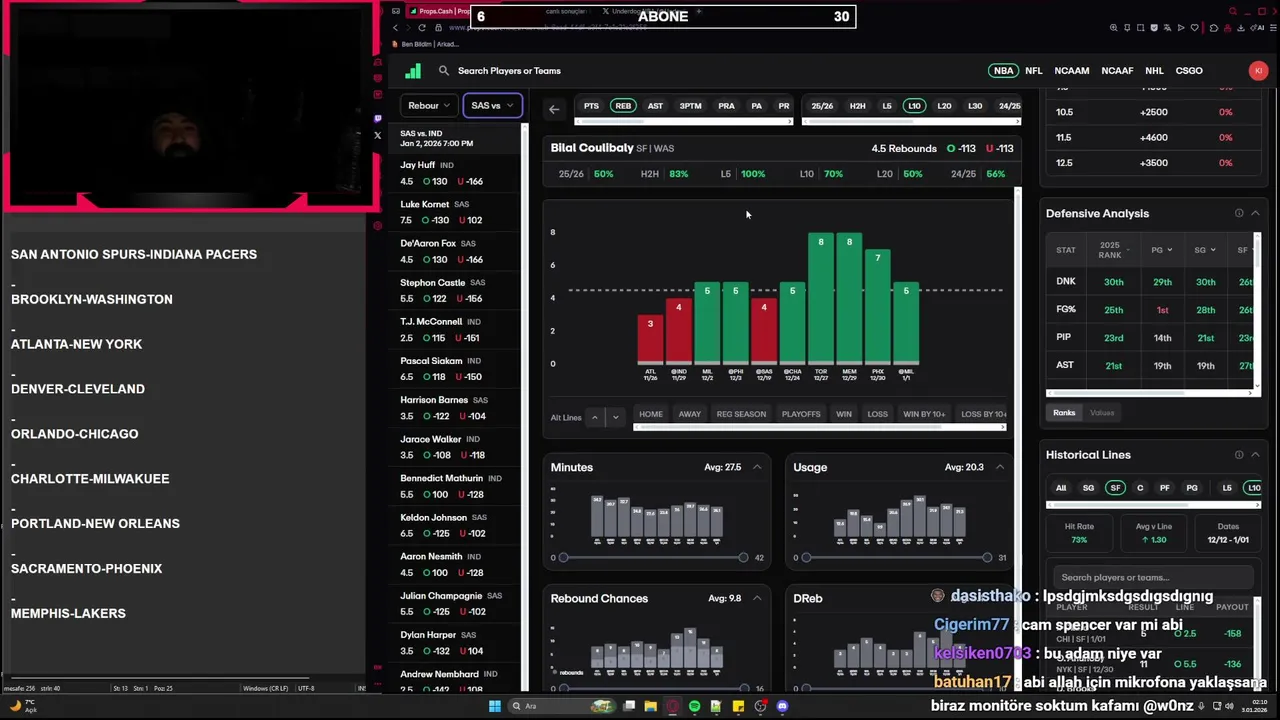The image size is (1280, 720).
Task: Open the Defensive Analysis info icon
Action: pyautogui.click(x=1239, y=213)
